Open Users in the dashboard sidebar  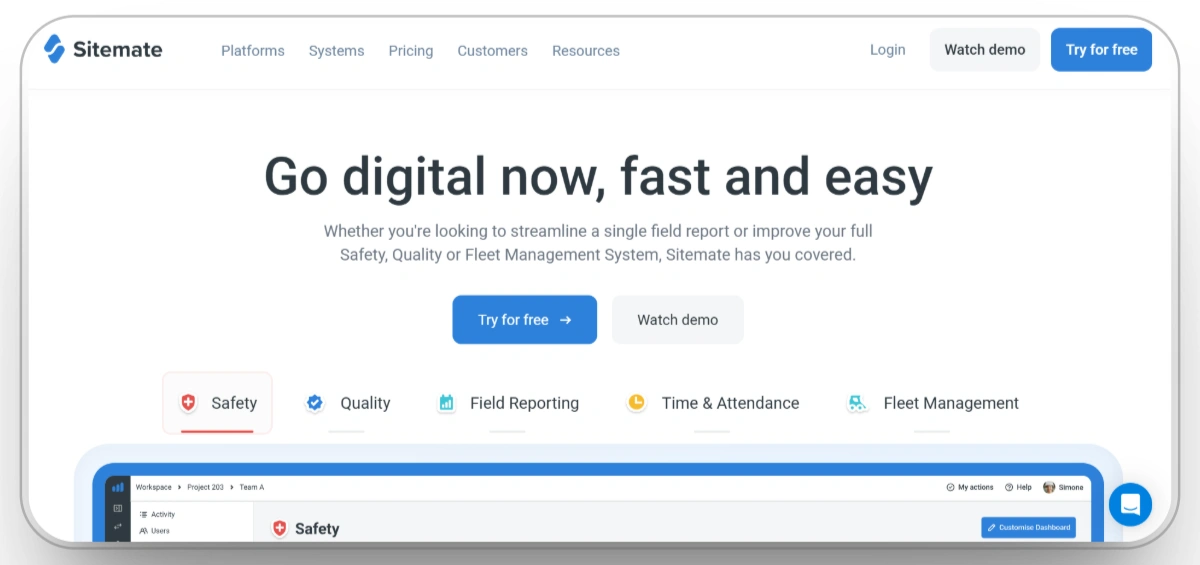tap(154, 531)
